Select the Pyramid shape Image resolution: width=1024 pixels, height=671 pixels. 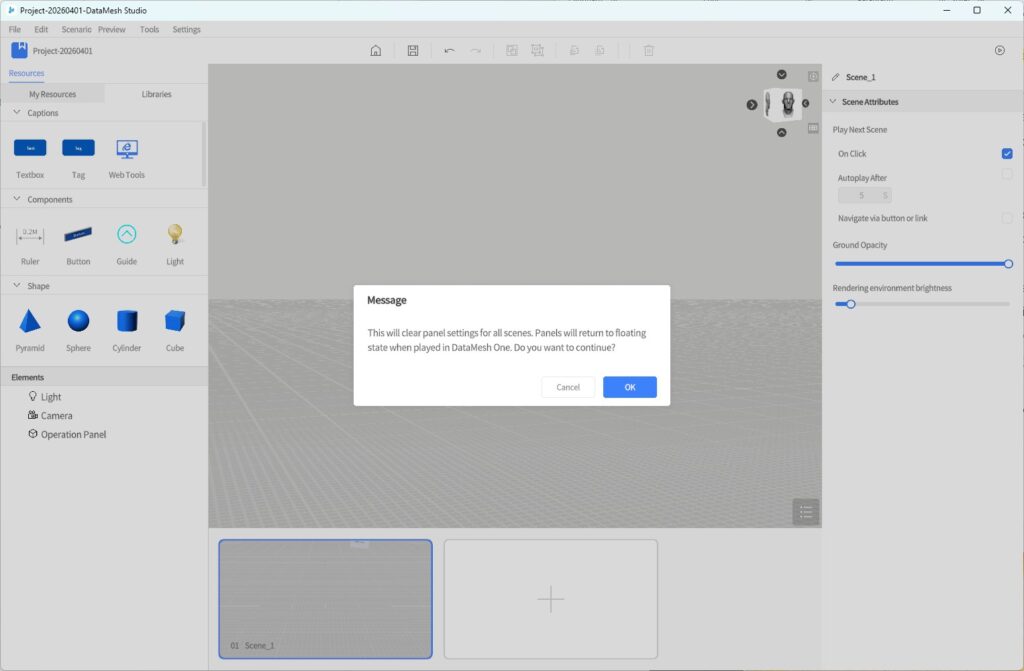pos(30,321)
